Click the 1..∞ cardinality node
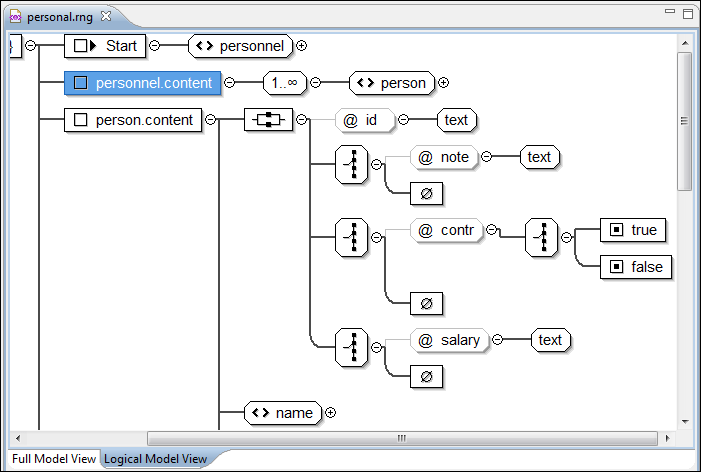 tap(285, 83)
